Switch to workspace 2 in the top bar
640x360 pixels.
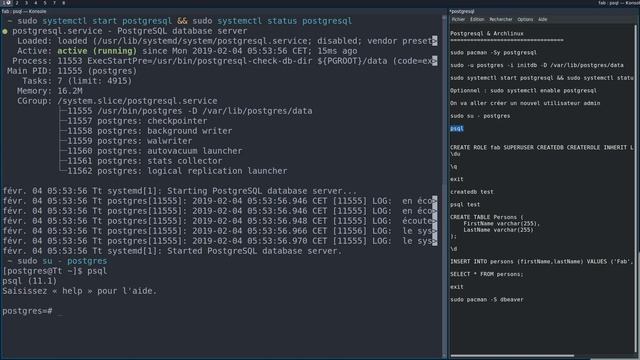[17, 3]
